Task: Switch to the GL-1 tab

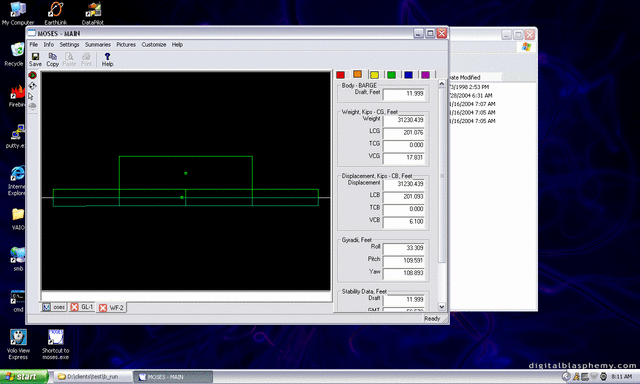Action: [87, 307]
